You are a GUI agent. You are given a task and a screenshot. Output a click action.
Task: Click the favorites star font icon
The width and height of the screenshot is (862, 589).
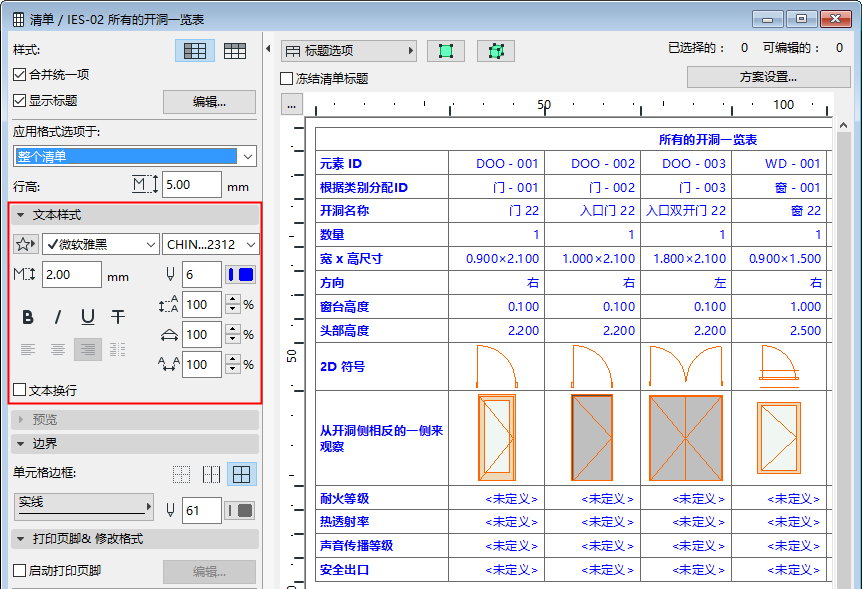[25, 244]
